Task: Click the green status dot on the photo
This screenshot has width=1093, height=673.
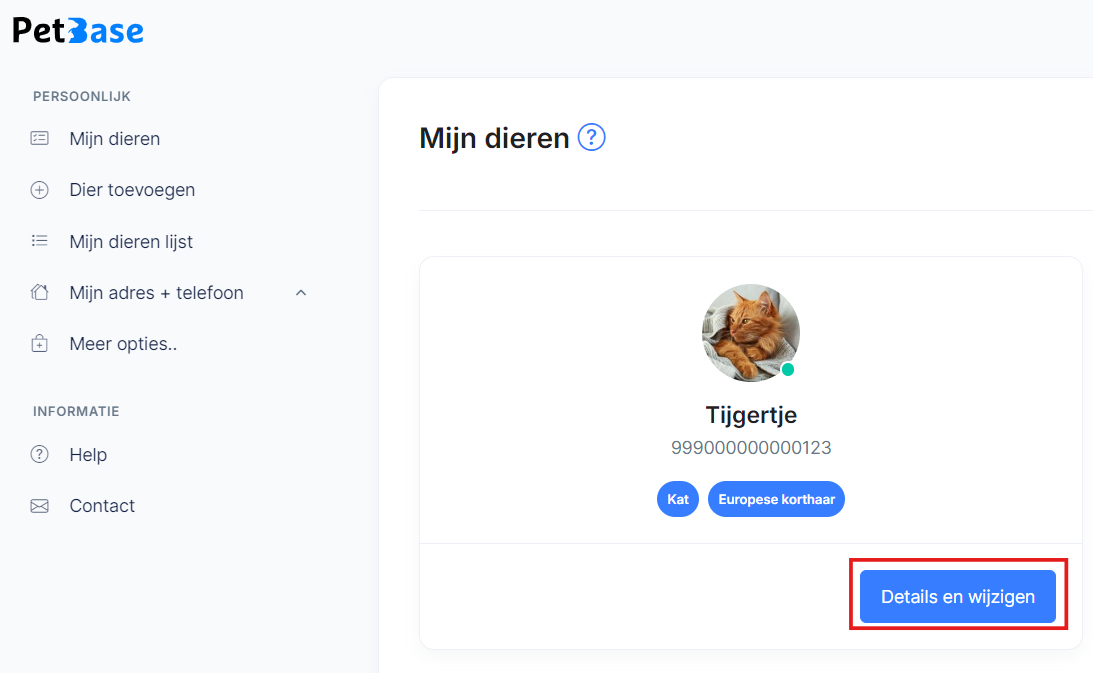Action: (x=788, y=370)
